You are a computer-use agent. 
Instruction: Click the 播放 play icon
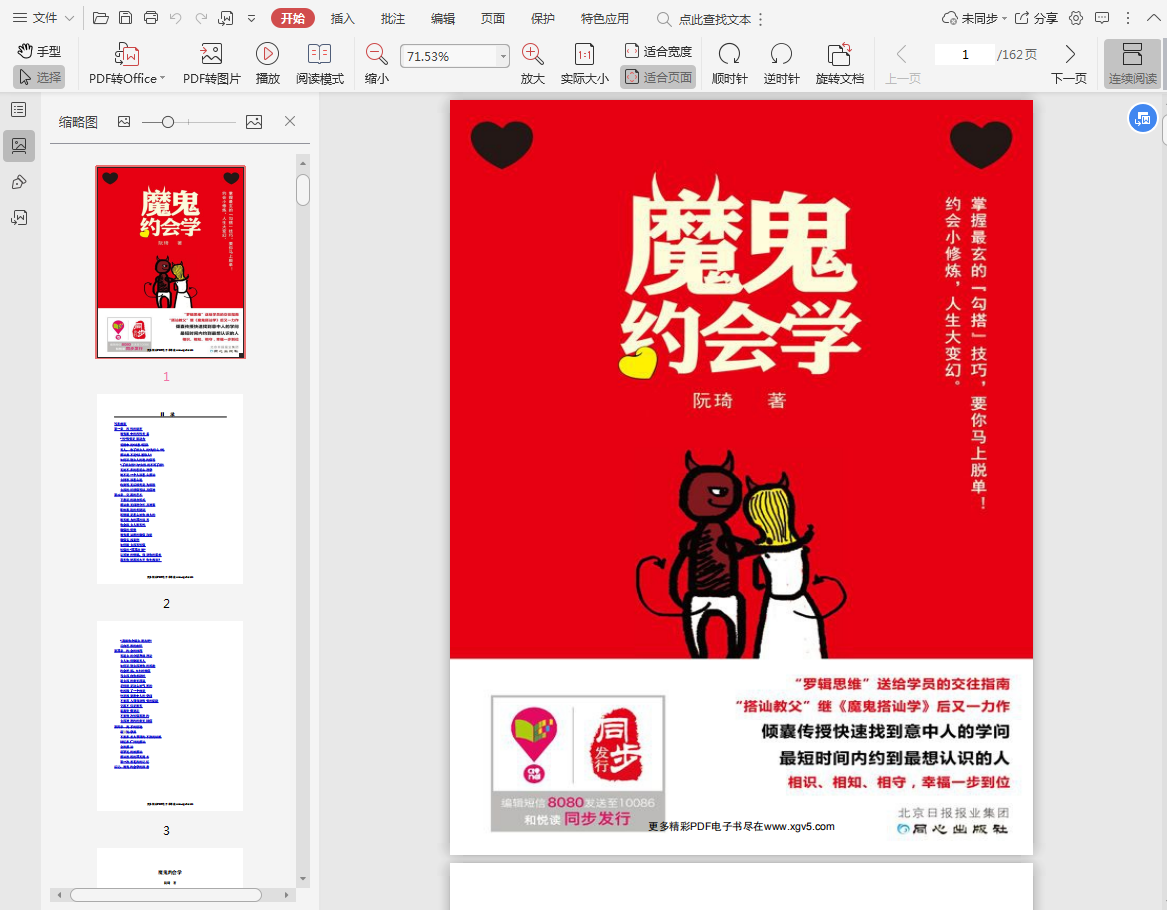tap(267, 54)
